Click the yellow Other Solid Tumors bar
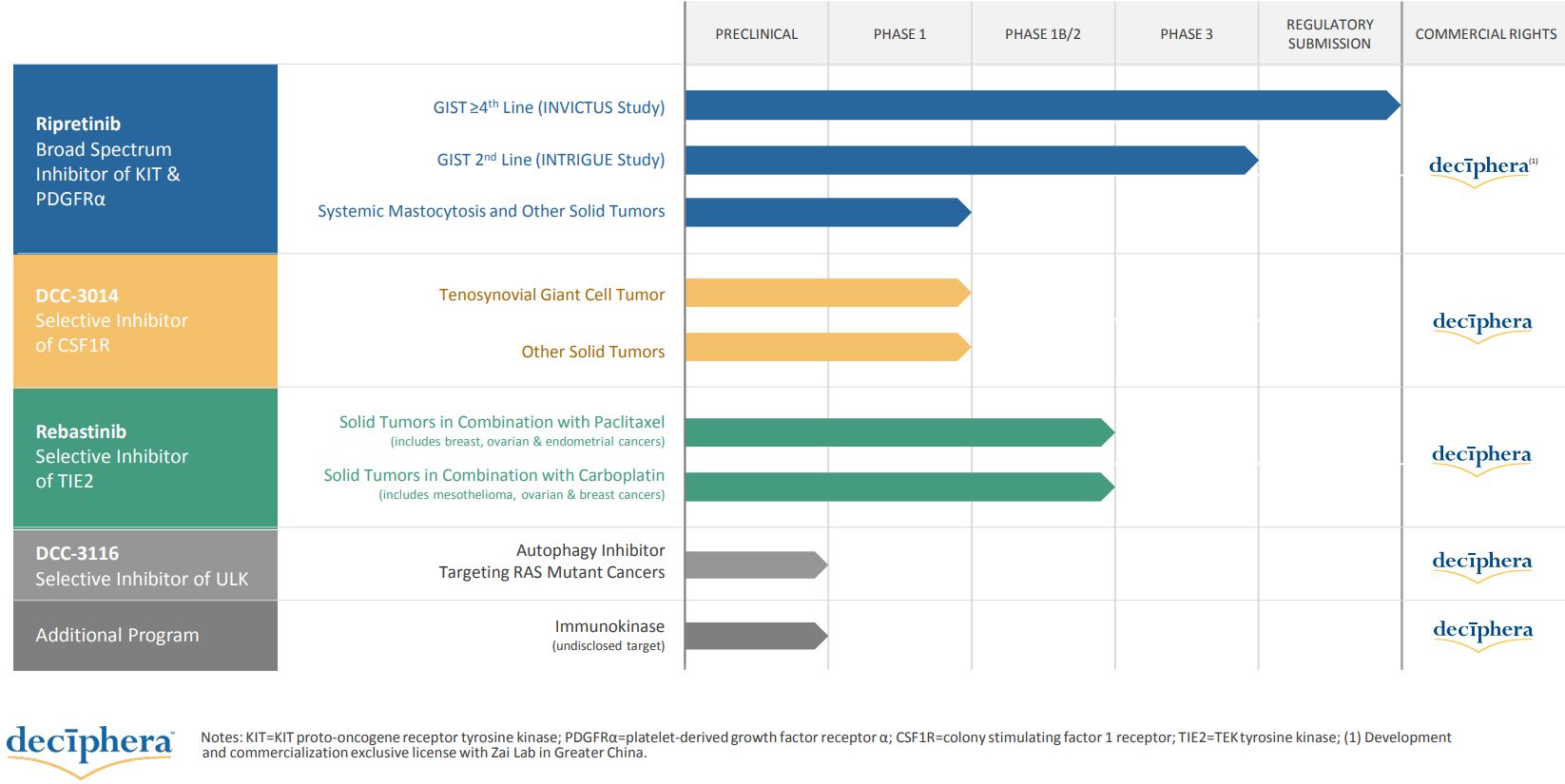 pos(827,347)
